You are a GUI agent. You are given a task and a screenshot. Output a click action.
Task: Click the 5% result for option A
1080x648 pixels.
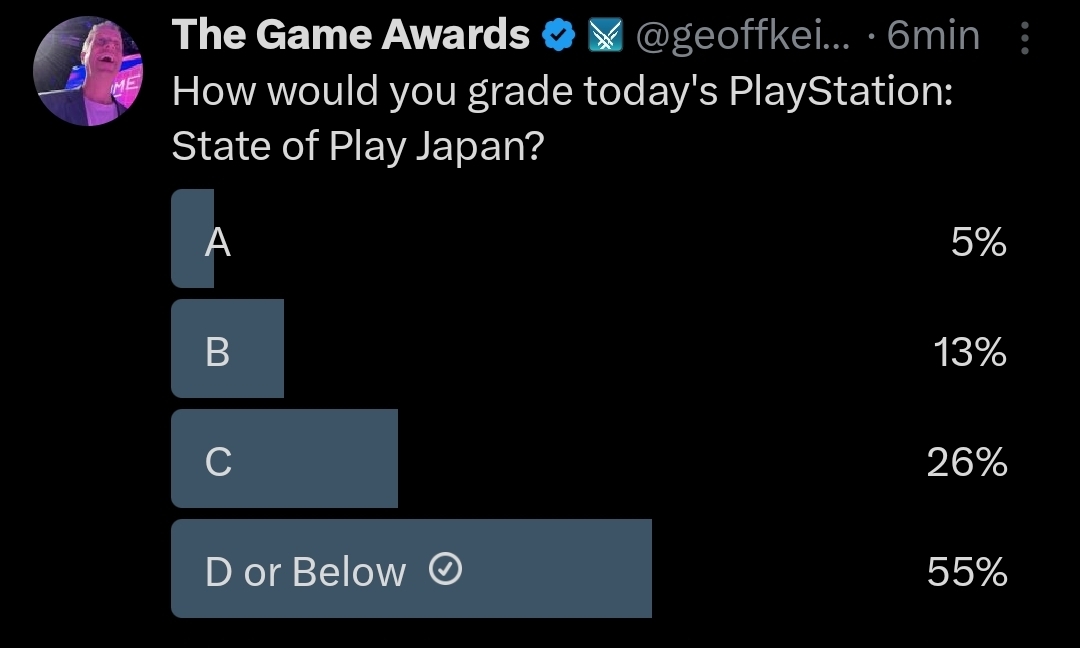coord(978,242)
